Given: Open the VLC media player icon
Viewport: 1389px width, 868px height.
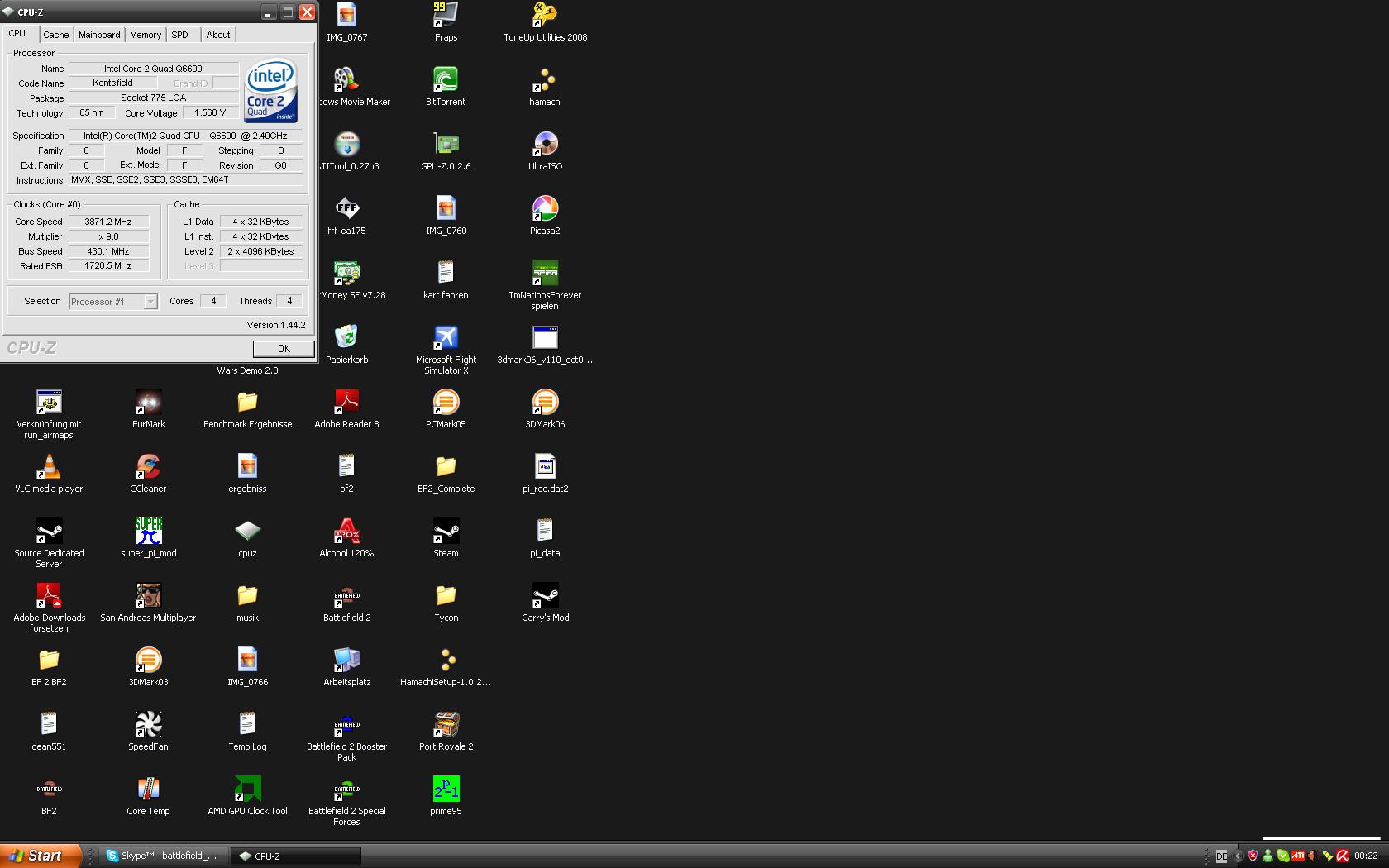Looking at the screenshot, I should click(49, 474).
